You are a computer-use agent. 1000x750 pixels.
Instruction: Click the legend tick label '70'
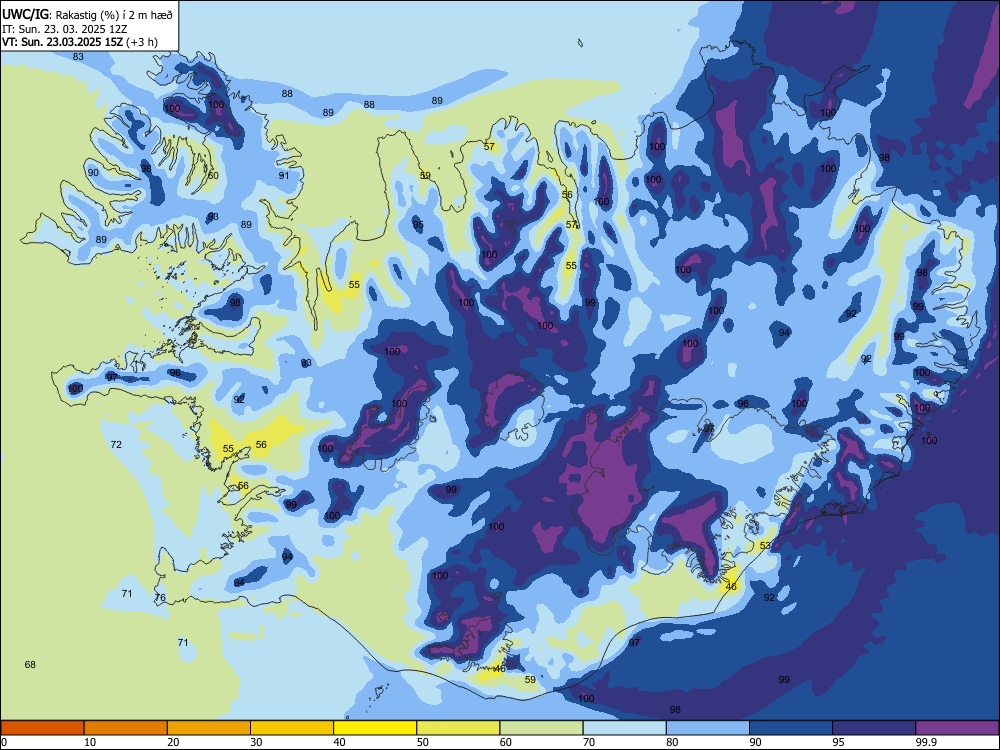point(589,742)
